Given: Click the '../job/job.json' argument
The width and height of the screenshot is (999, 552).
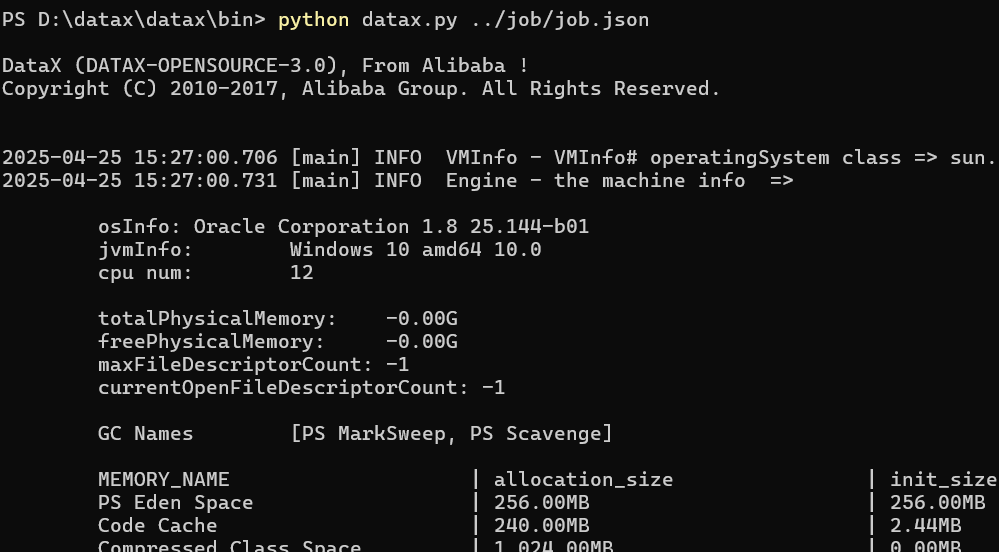Looking at the screenshot, I should (x=560, y=20).
